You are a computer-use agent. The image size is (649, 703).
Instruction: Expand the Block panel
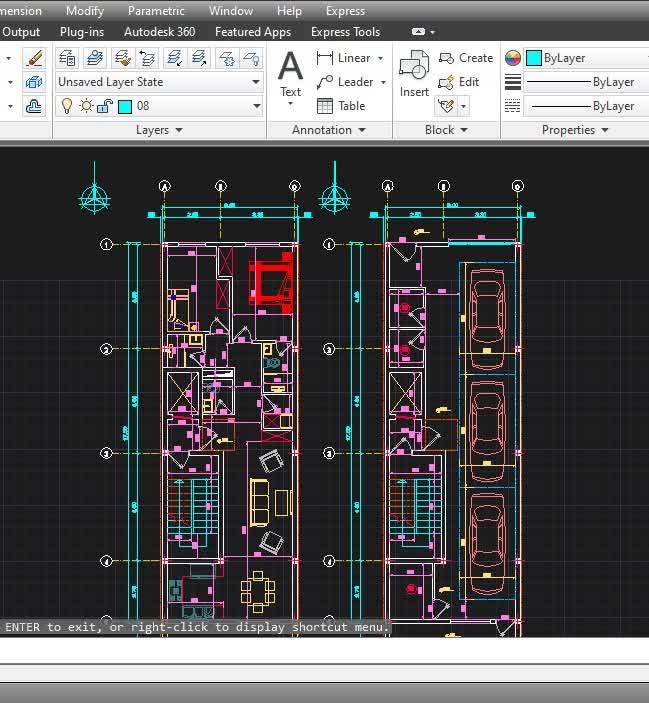coord(446,130)
